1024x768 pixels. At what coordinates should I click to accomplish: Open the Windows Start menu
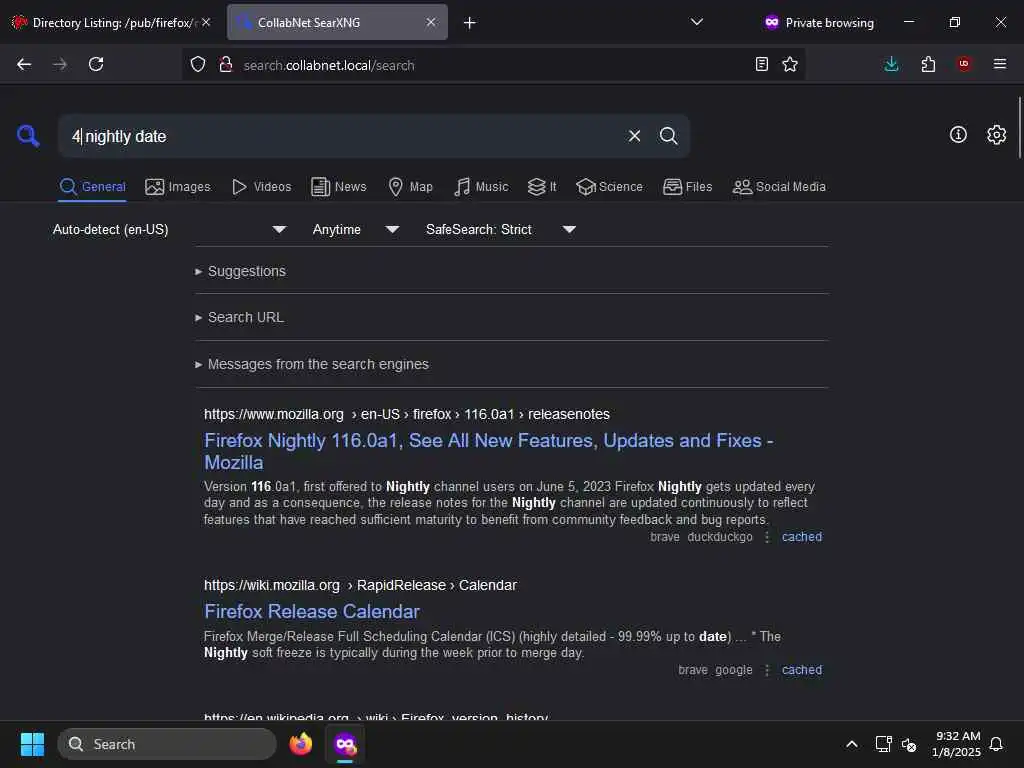[32, 744]
